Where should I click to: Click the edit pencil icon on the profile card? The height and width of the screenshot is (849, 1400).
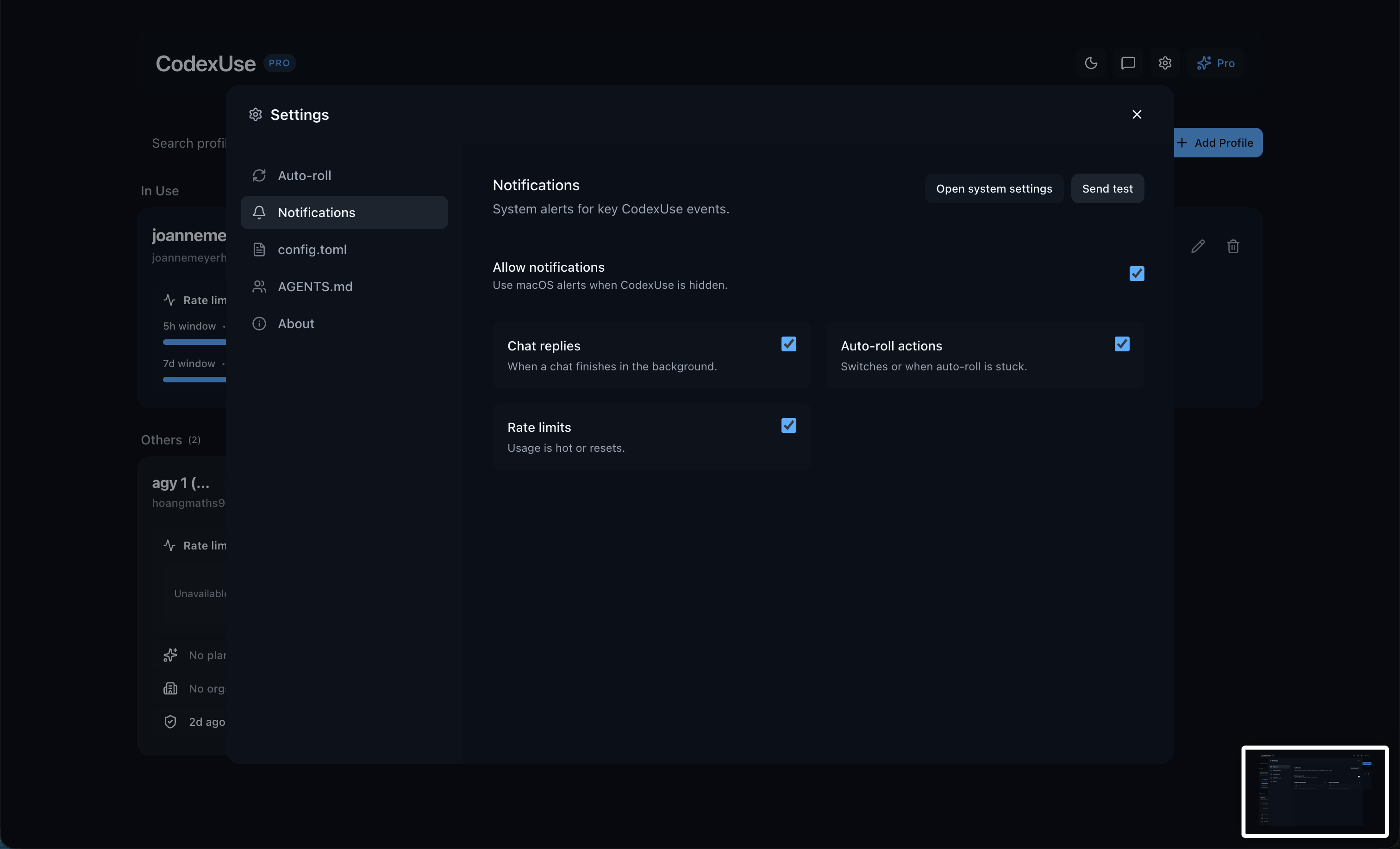1198,246
